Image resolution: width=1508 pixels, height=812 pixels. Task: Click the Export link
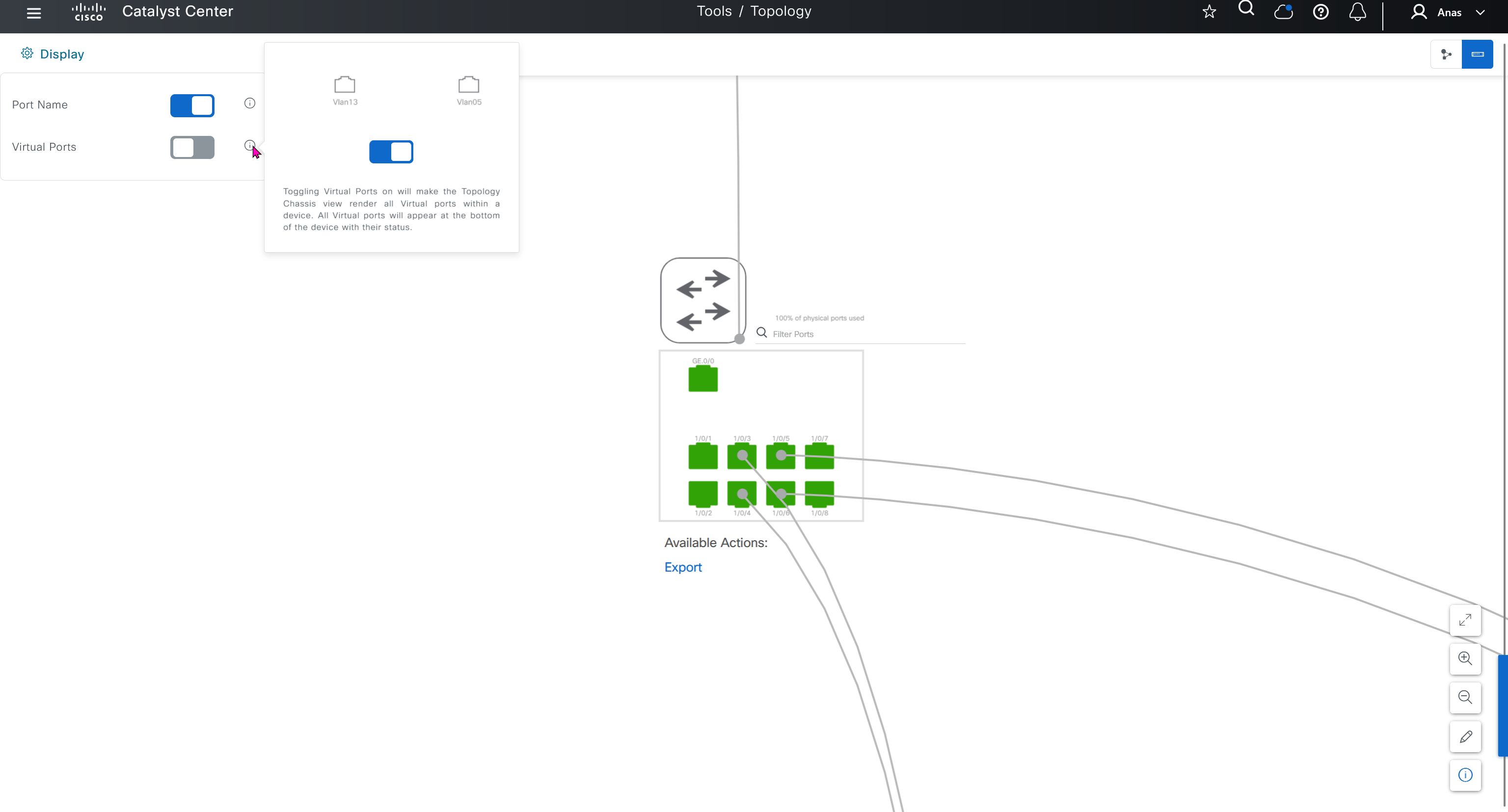pos(683,567)
